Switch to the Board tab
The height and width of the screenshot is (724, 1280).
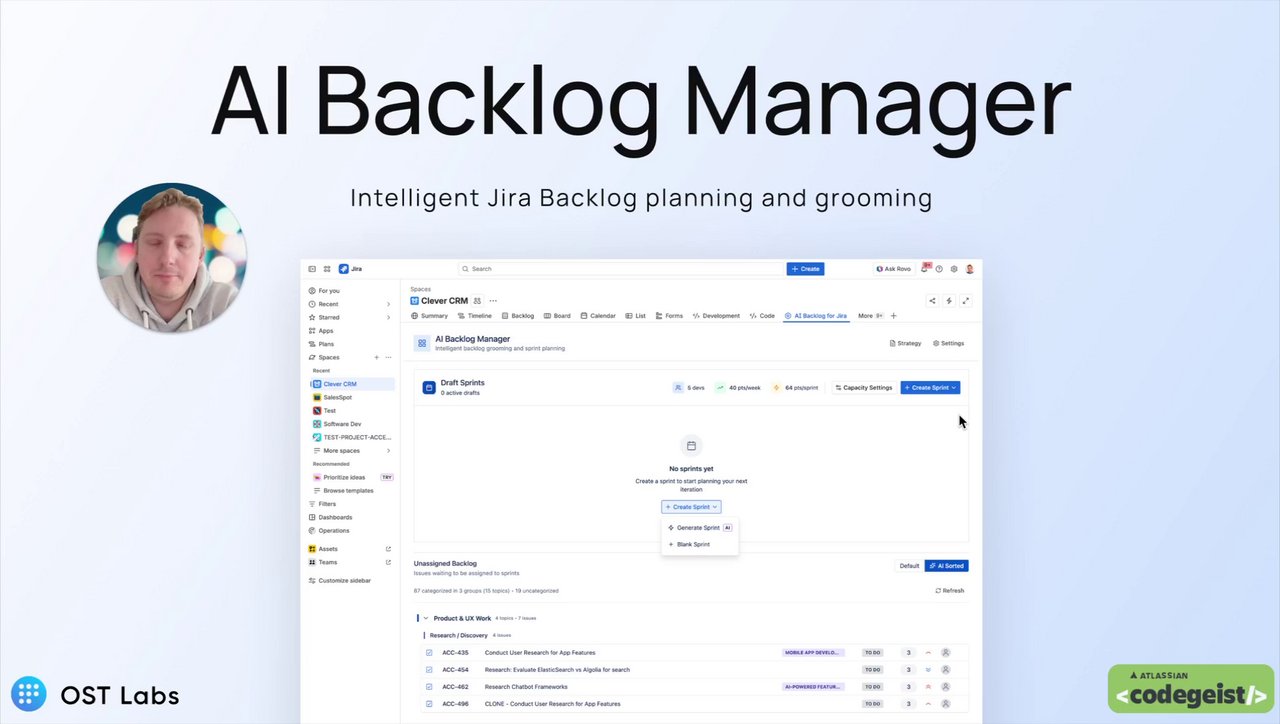pyautogui.click(x=557, y=316)
